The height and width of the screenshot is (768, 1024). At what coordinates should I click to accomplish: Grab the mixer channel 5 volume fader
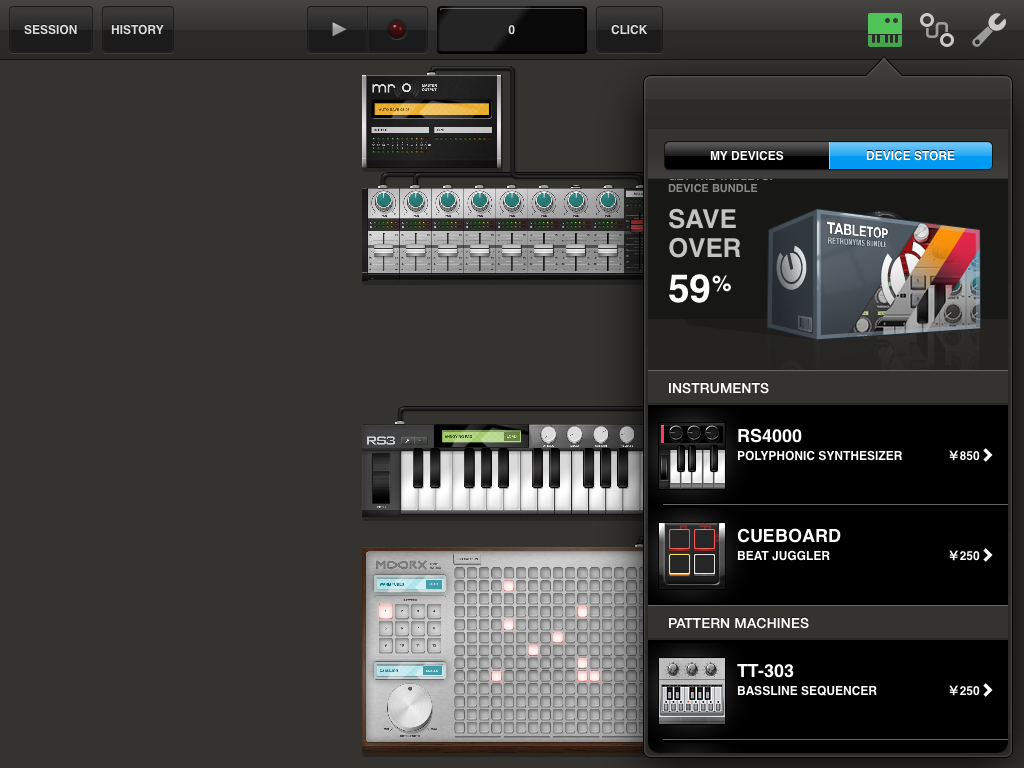pyautogui.click(x=511, y=252)
